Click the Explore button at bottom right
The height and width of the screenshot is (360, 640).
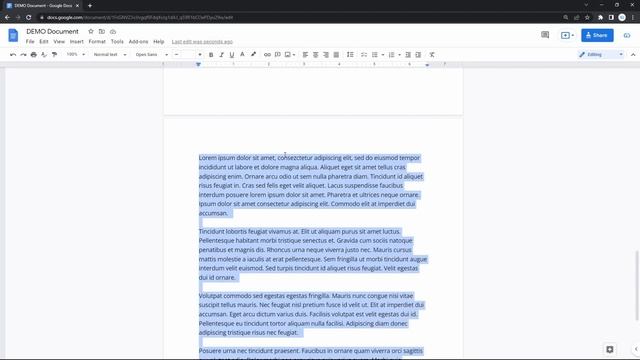(610, 349)
